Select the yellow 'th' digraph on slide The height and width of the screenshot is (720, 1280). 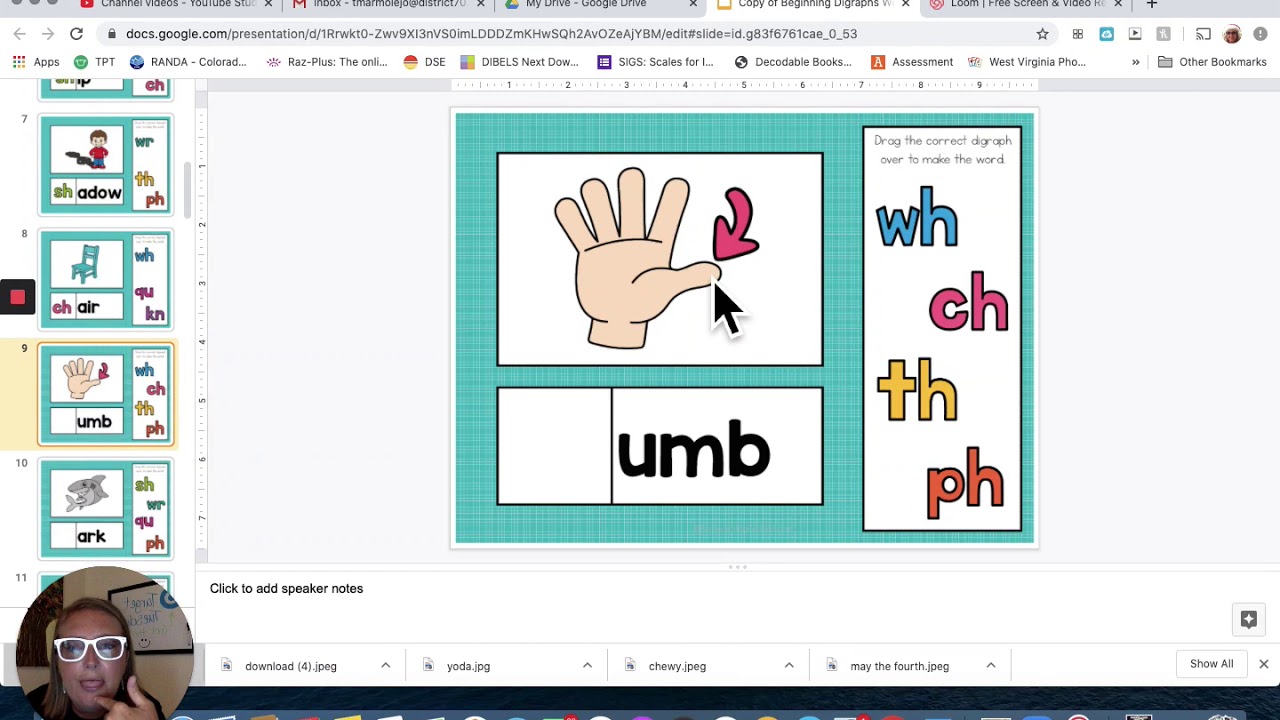click(917, 391)
